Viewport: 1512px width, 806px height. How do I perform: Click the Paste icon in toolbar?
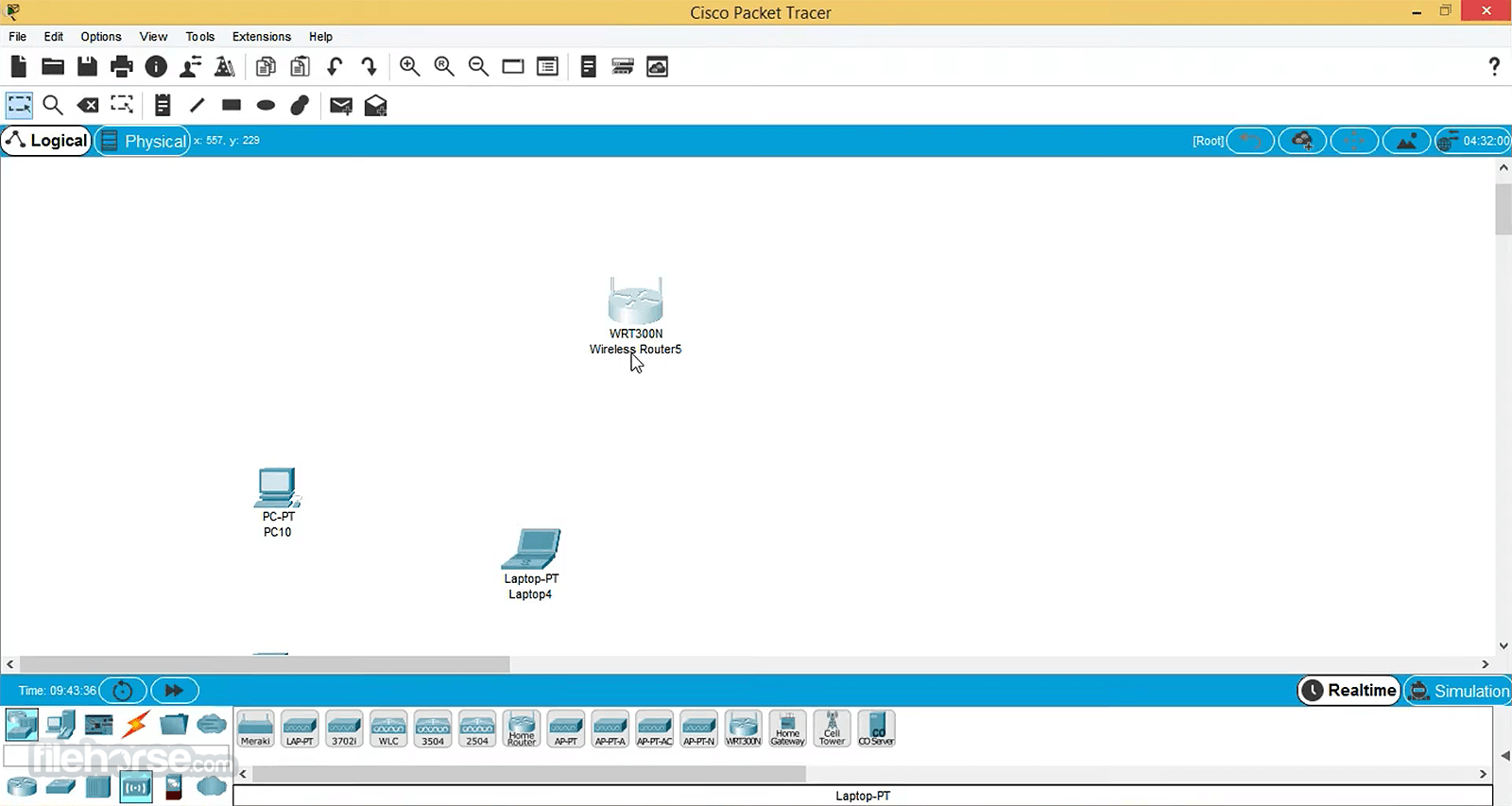[x=301, y=66]
